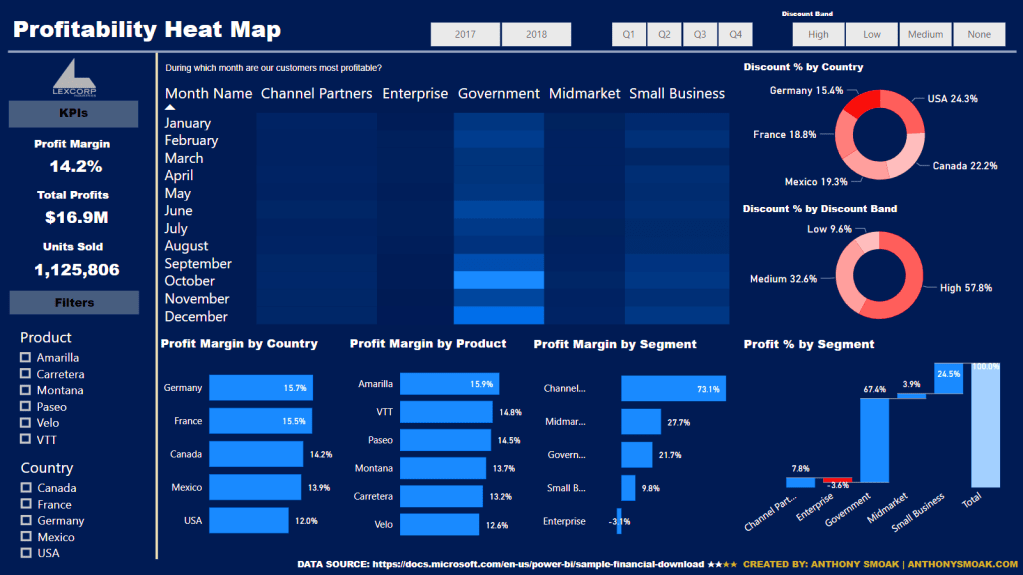Select the High discount band button

pyautogui.click(x=818, y=34)
